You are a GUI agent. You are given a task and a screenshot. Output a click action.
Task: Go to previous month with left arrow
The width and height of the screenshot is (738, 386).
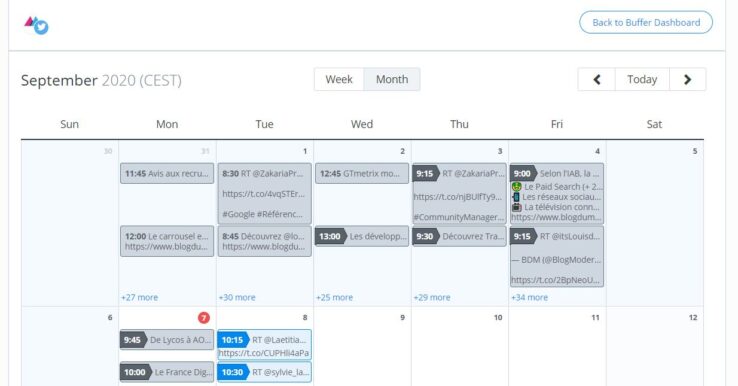pyautogui.click(x=596, y=80)
